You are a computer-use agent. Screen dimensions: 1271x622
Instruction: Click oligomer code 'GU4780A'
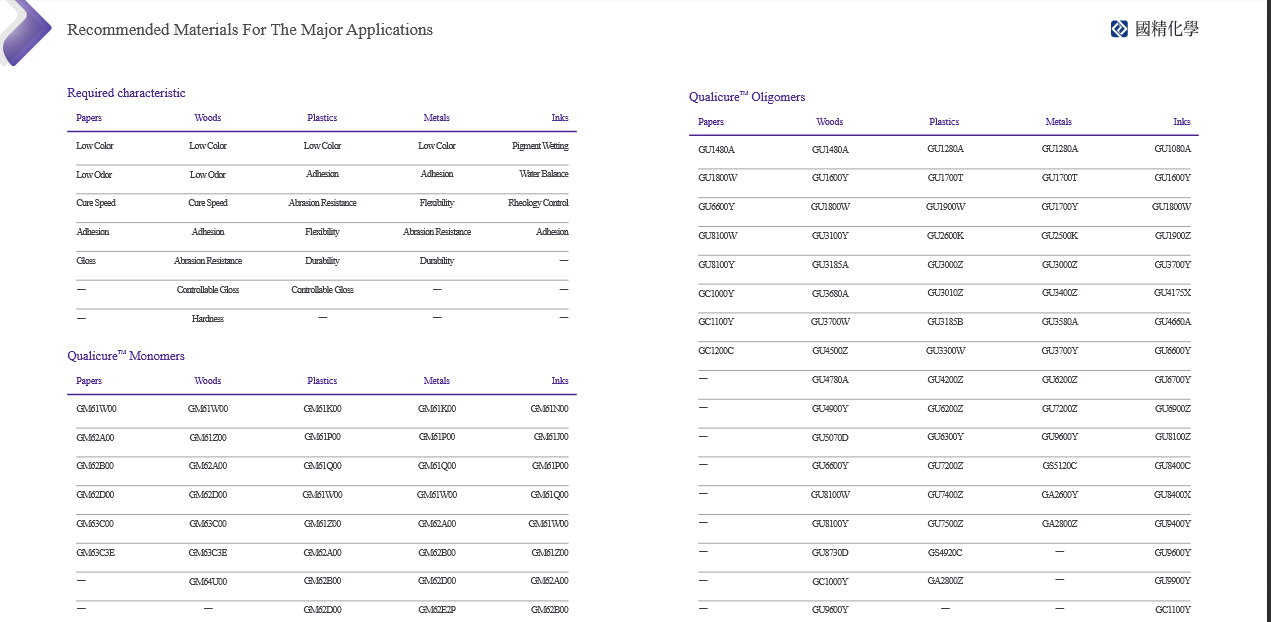[830, 381]
